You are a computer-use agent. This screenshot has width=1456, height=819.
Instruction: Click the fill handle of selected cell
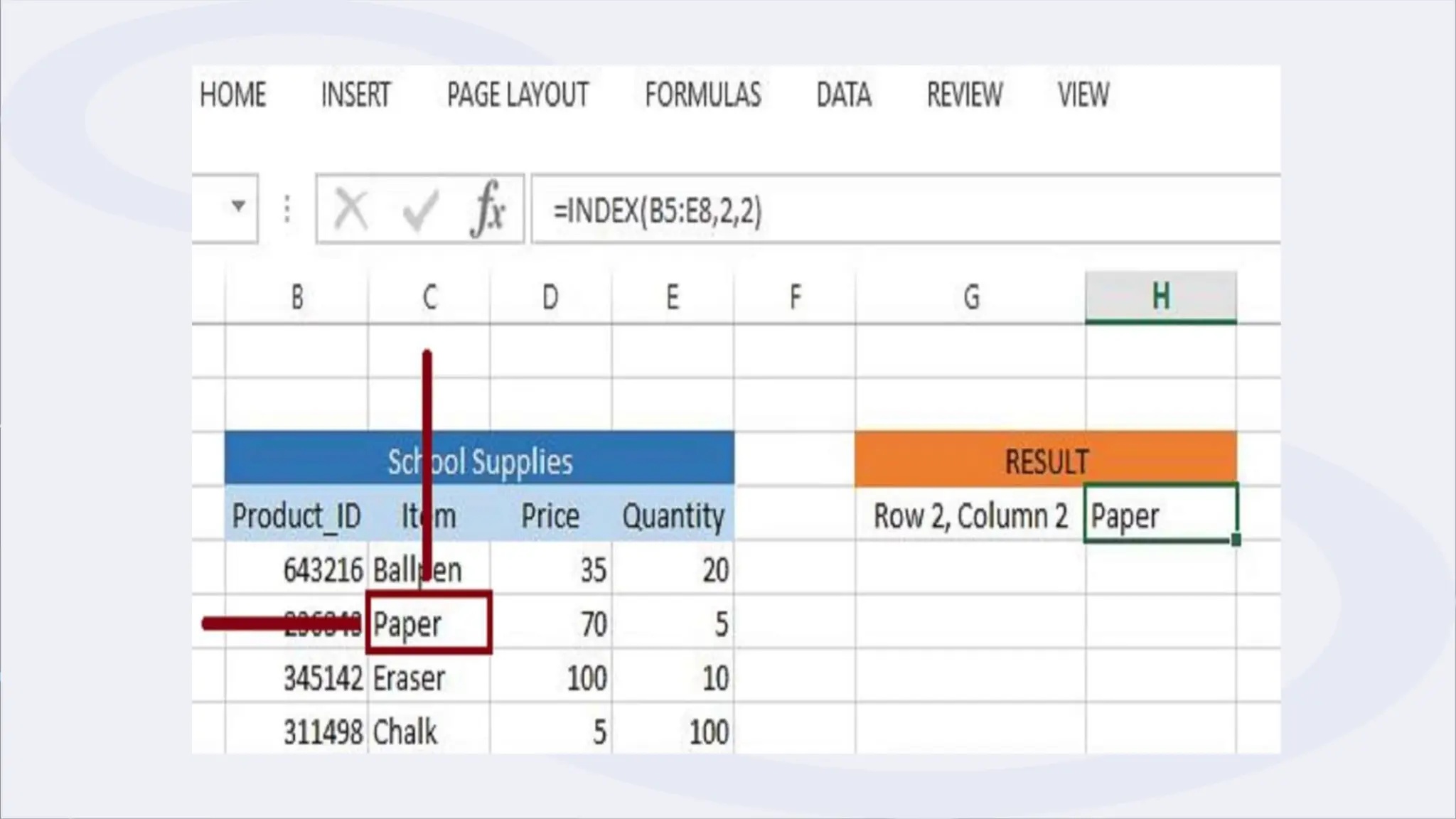[x=1236, y=540]
